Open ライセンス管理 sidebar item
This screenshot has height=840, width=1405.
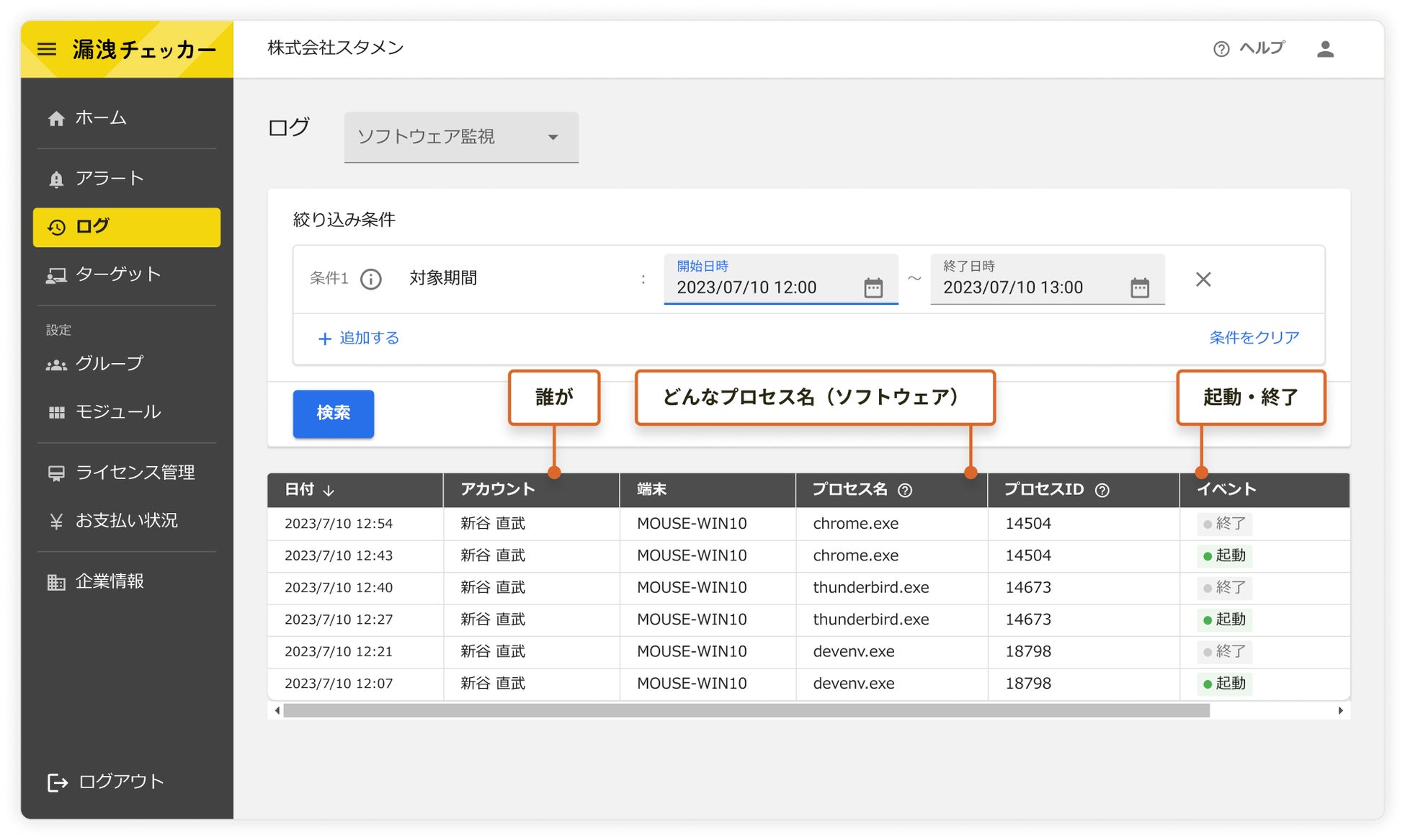click(135, 473)
